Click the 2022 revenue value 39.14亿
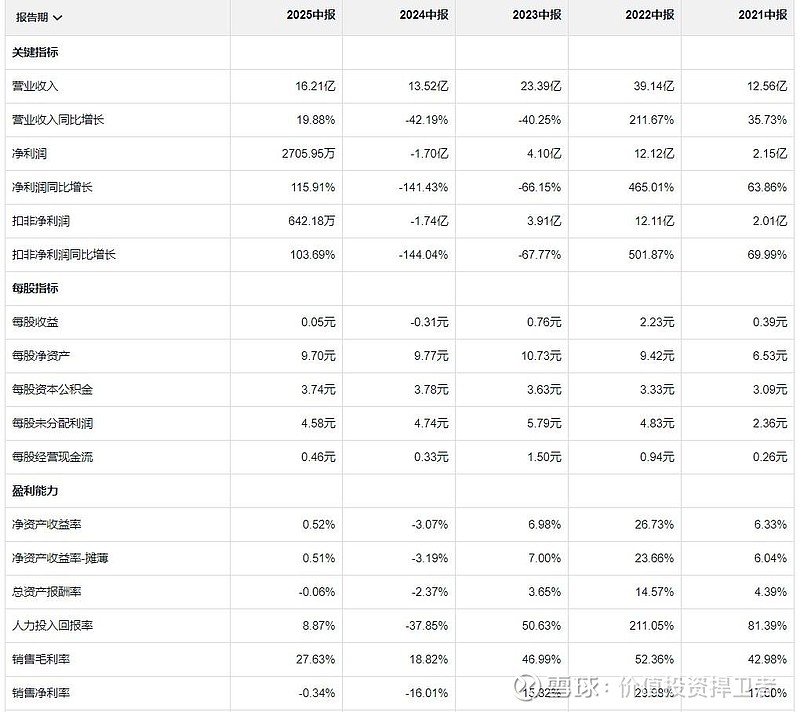800x712 pixels. [x=654, y=86]
